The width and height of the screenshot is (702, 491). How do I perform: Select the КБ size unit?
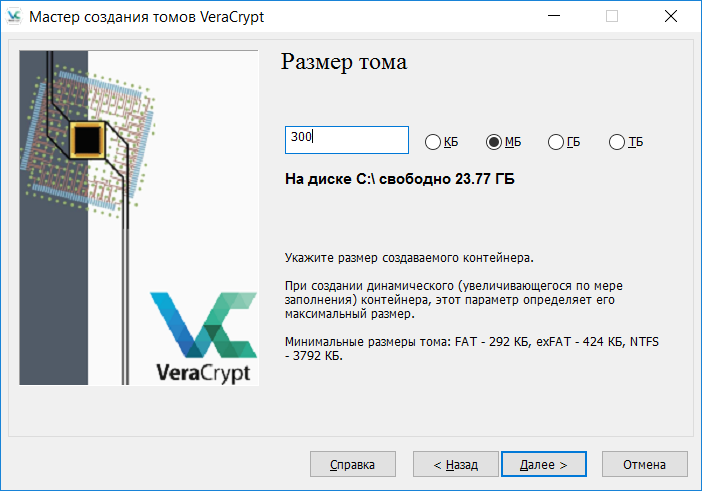pos(433,142)
